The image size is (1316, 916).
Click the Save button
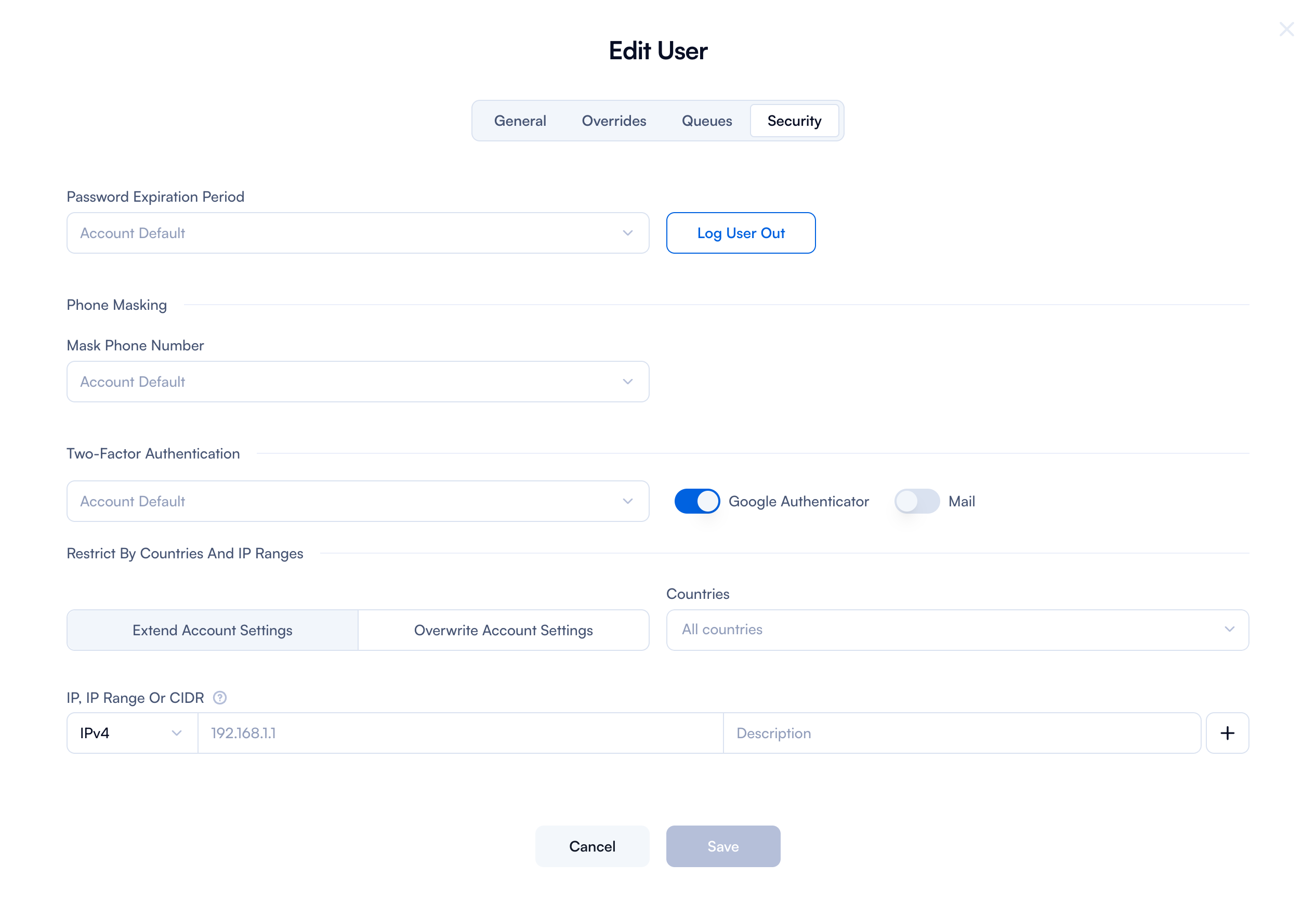723,846
